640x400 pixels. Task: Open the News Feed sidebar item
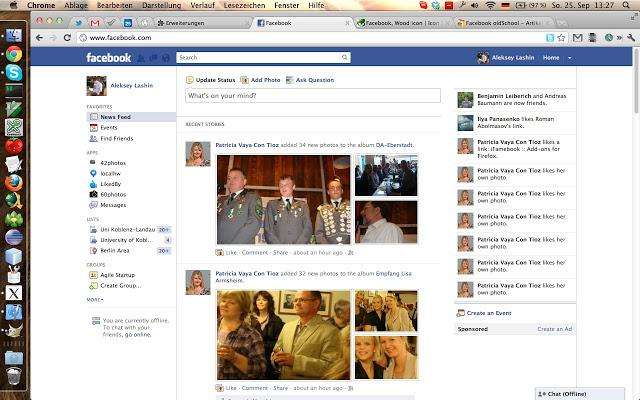pyautogui.click(x=114, y=117)
